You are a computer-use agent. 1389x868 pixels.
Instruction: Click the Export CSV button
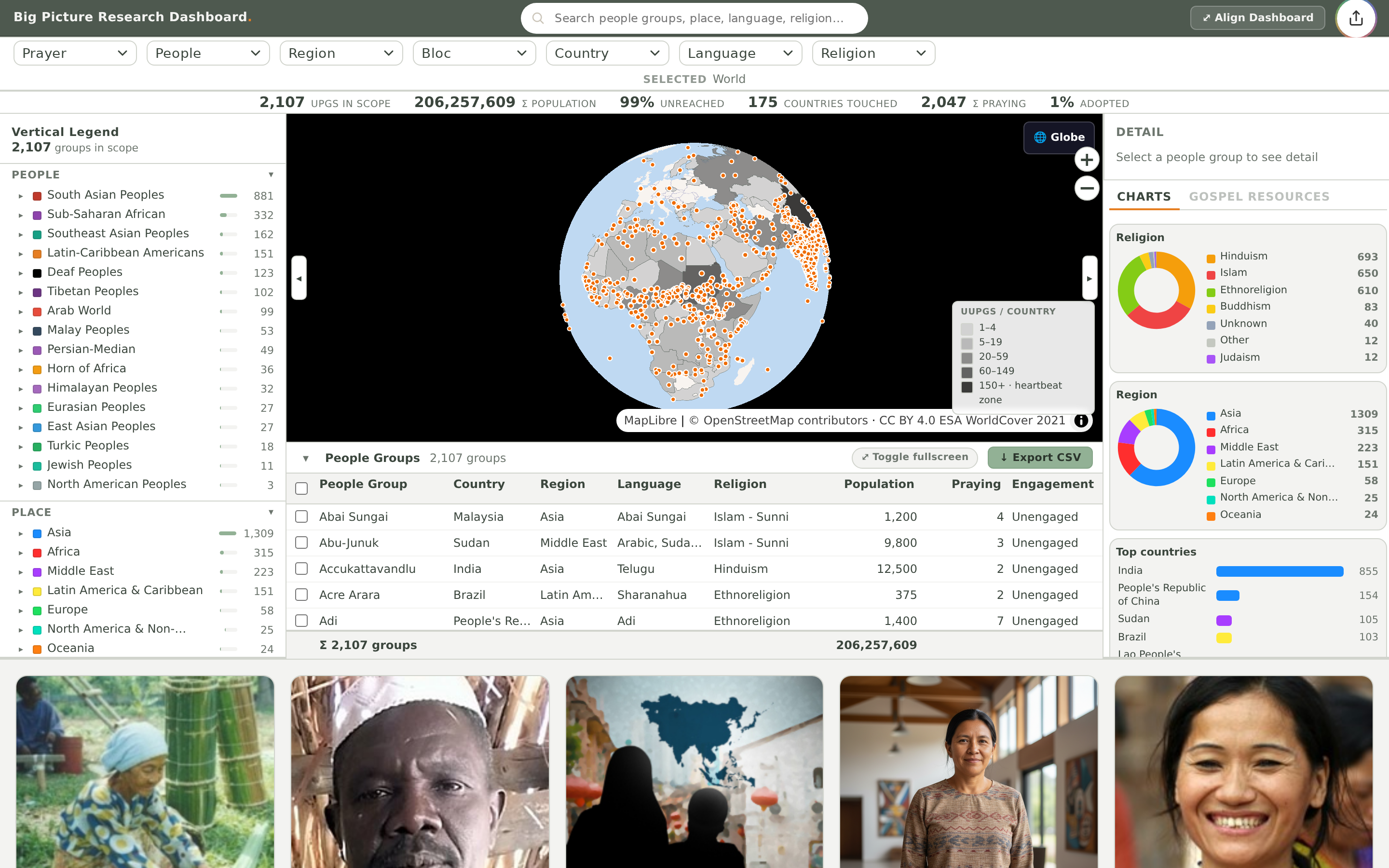pos(1040,458)
